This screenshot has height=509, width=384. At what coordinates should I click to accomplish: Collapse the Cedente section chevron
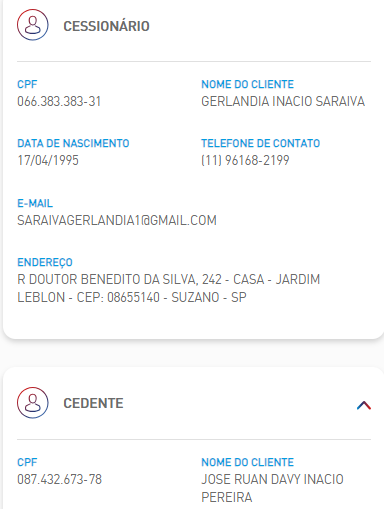[364, 405]
